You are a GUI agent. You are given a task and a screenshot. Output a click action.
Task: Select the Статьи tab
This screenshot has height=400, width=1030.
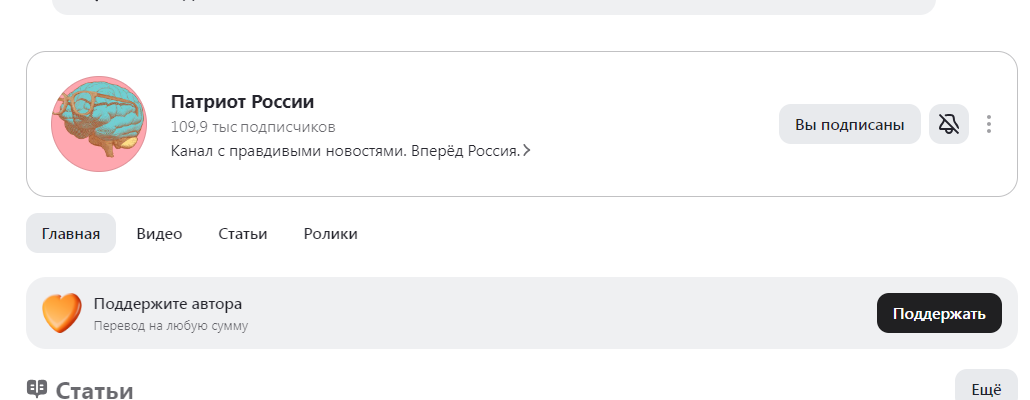[242, 233]
